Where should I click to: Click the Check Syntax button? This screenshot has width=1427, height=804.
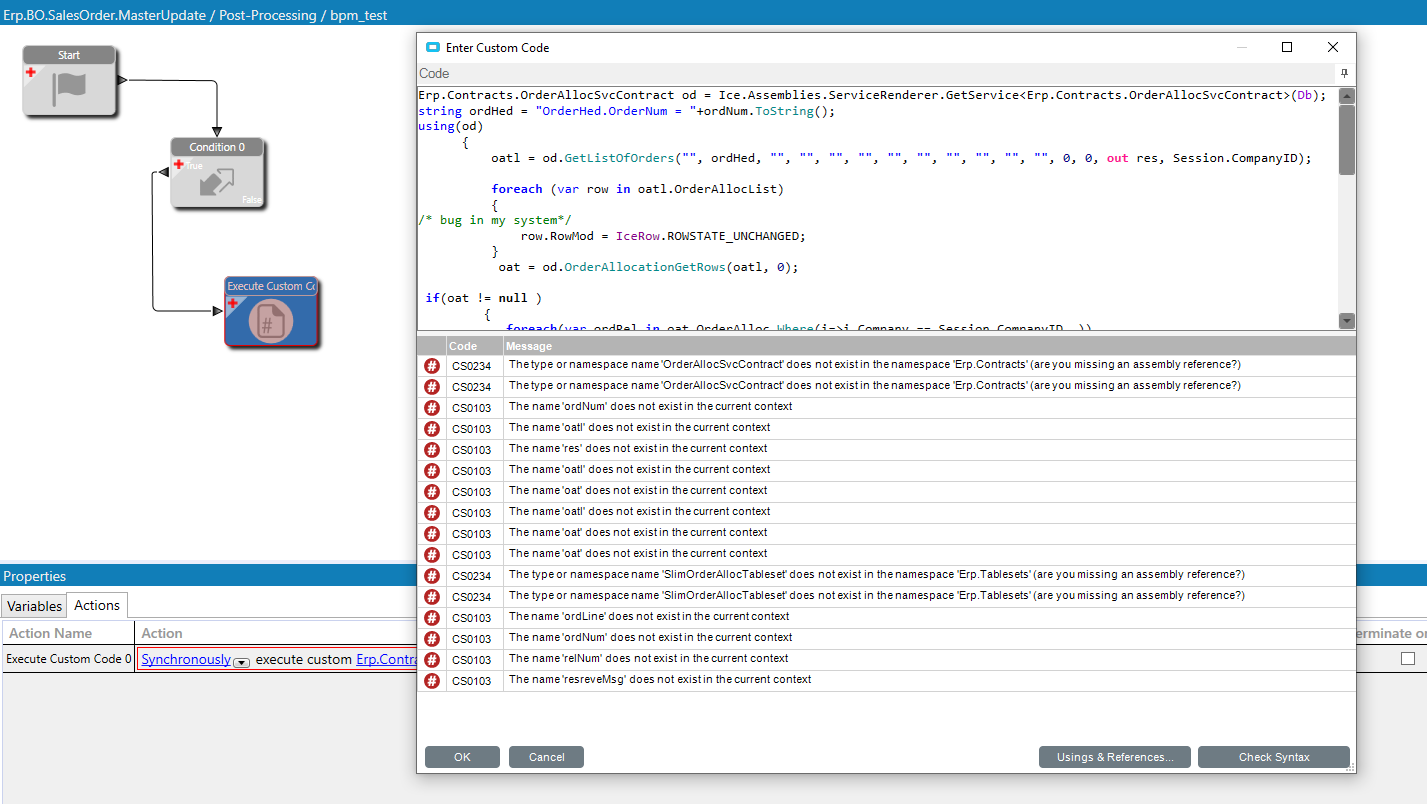pos(1273,757)
